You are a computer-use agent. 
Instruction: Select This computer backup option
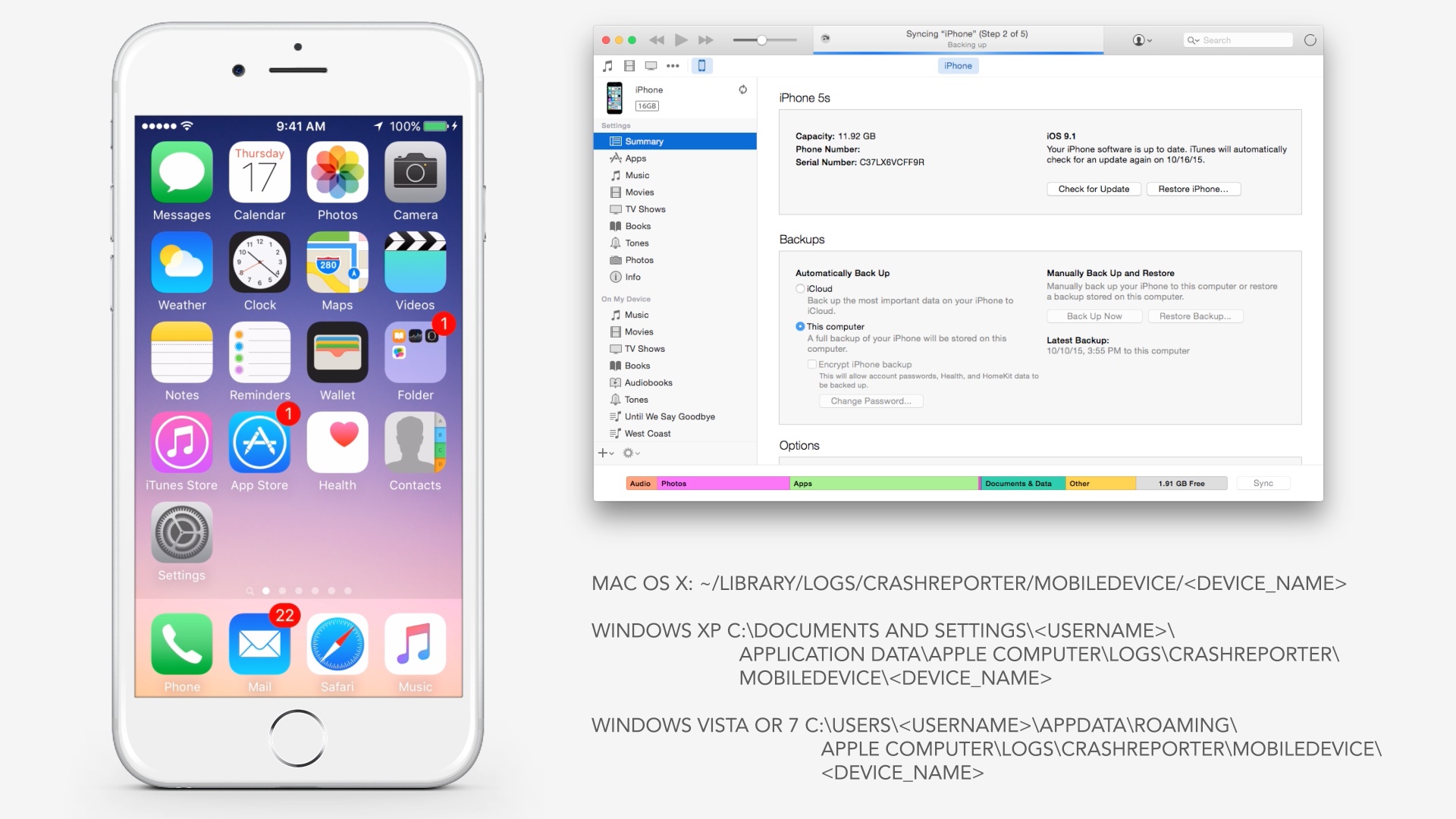point(800,326)
